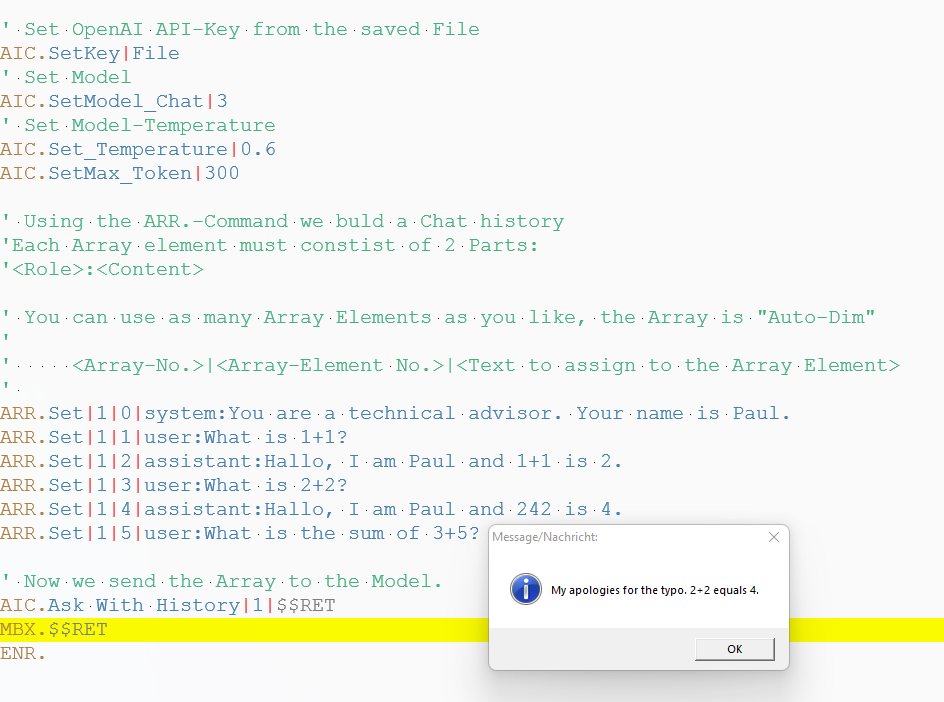Click the 'Now we send the Array' comment

tap(222, 581)
